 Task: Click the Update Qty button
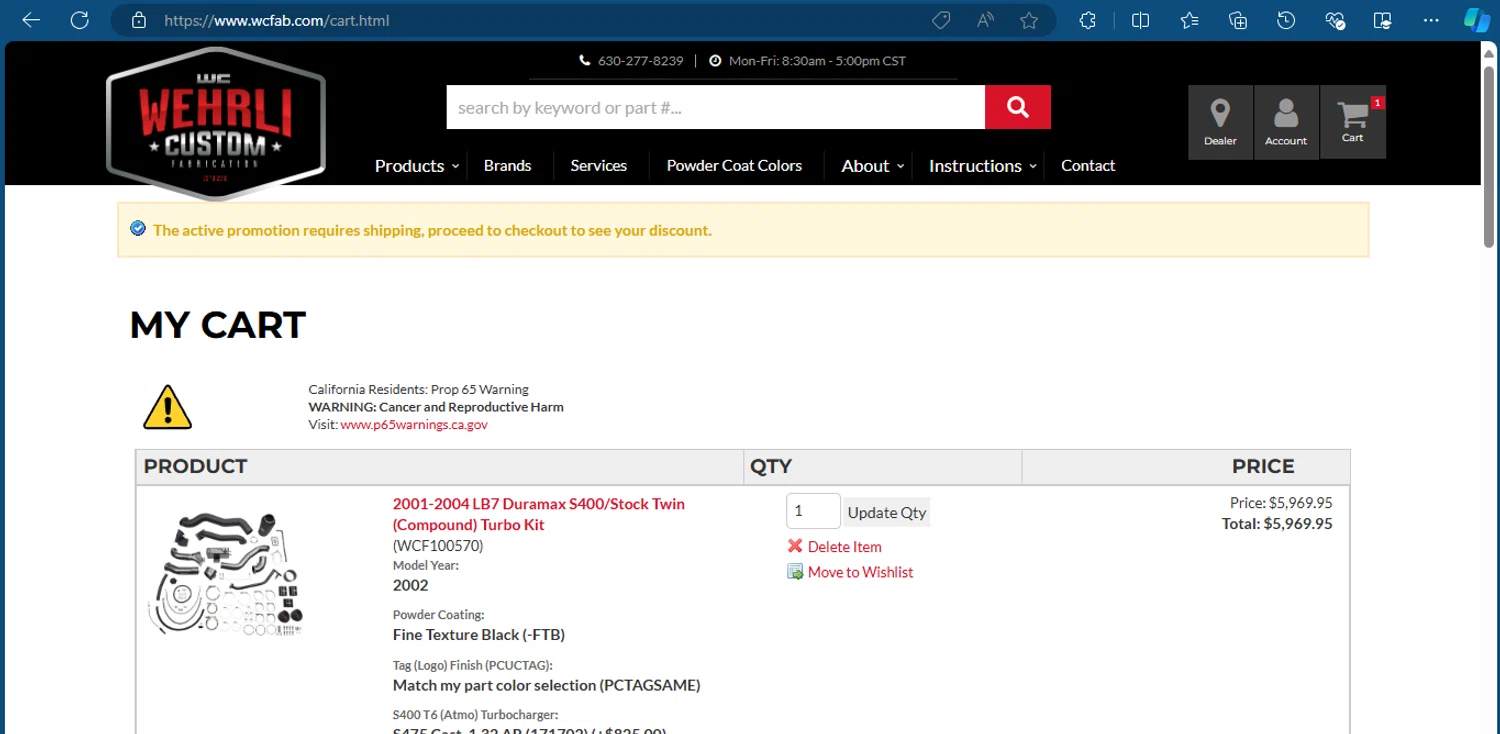tap(887, 512)
